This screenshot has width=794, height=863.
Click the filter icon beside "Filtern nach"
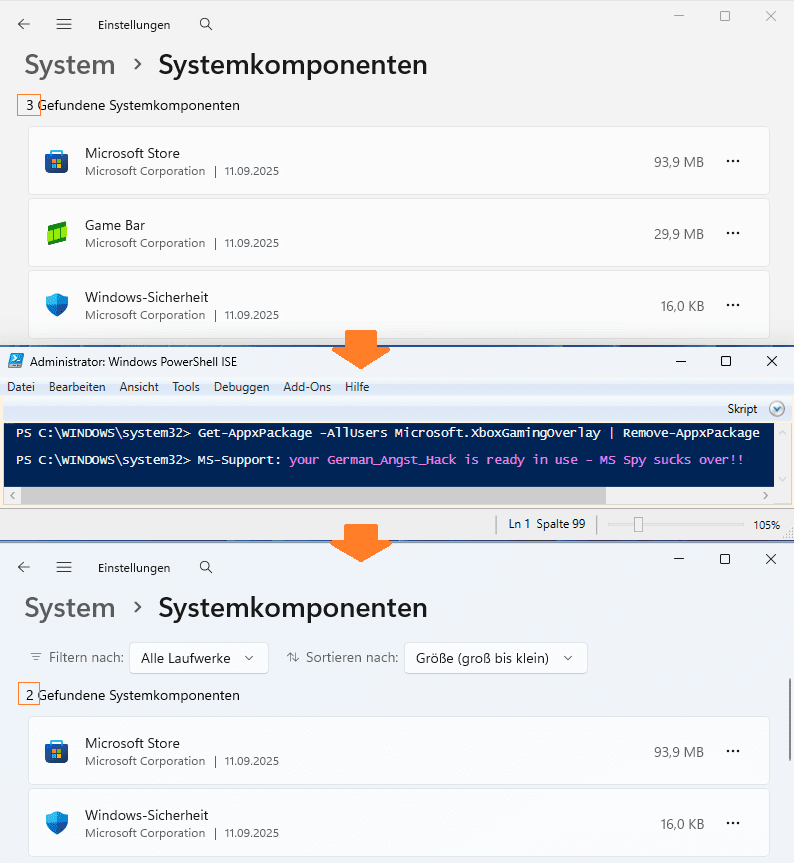pyautogui.click(x=36, y=657)
